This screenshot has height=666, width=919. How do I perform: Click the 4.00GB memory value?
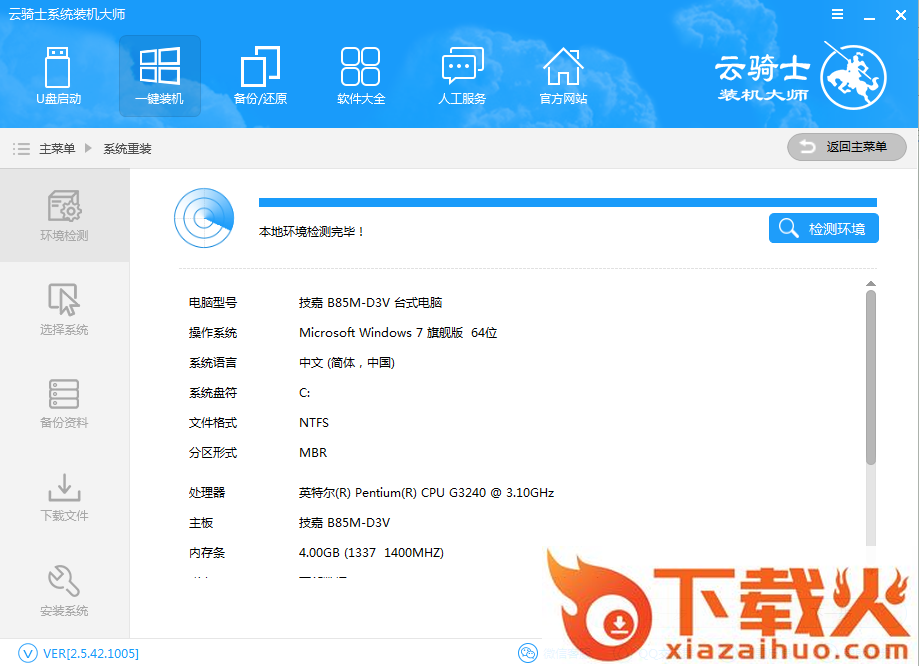coord(371,552)
